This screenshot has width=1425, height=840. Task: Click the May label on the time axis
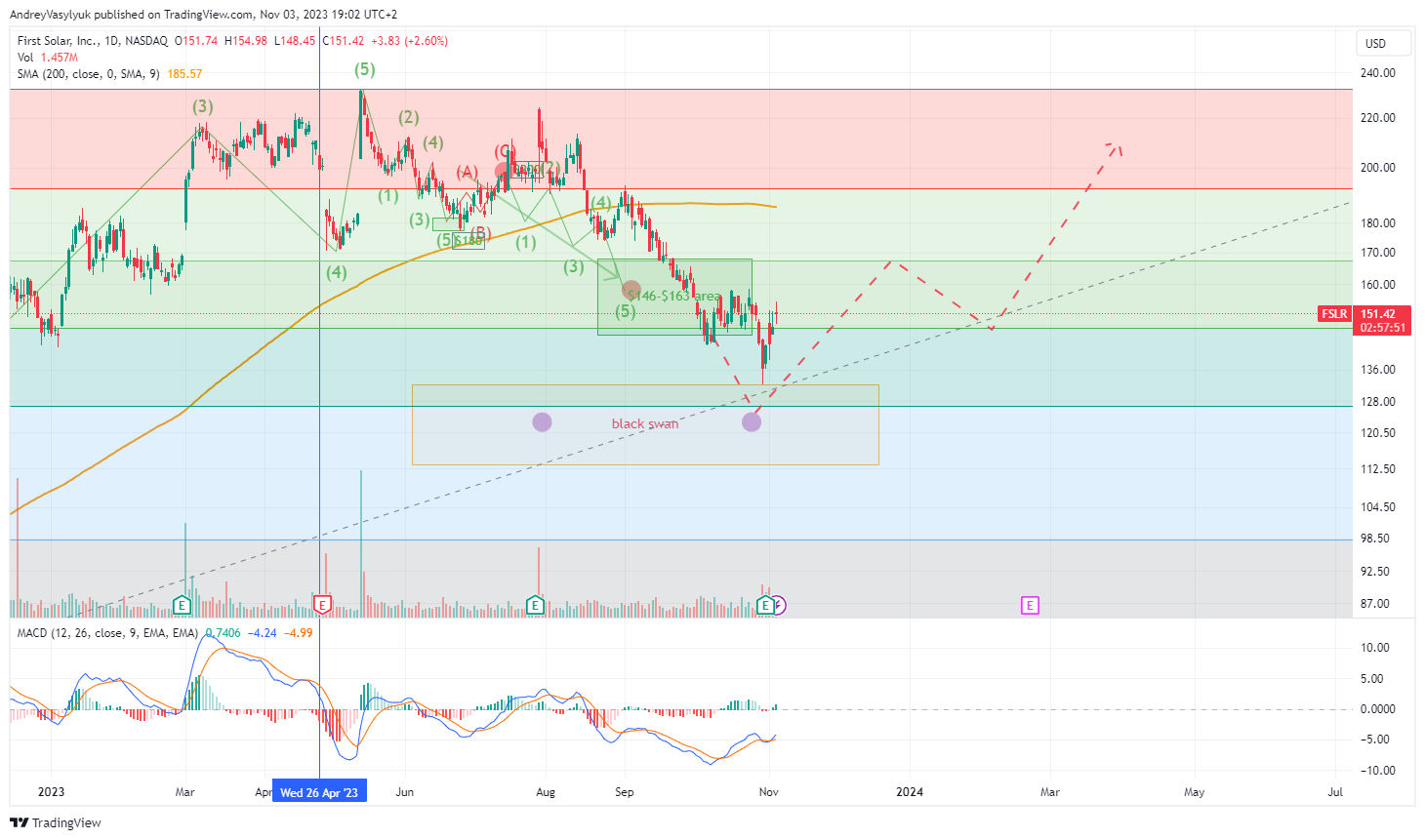(x=1195, y=792)
